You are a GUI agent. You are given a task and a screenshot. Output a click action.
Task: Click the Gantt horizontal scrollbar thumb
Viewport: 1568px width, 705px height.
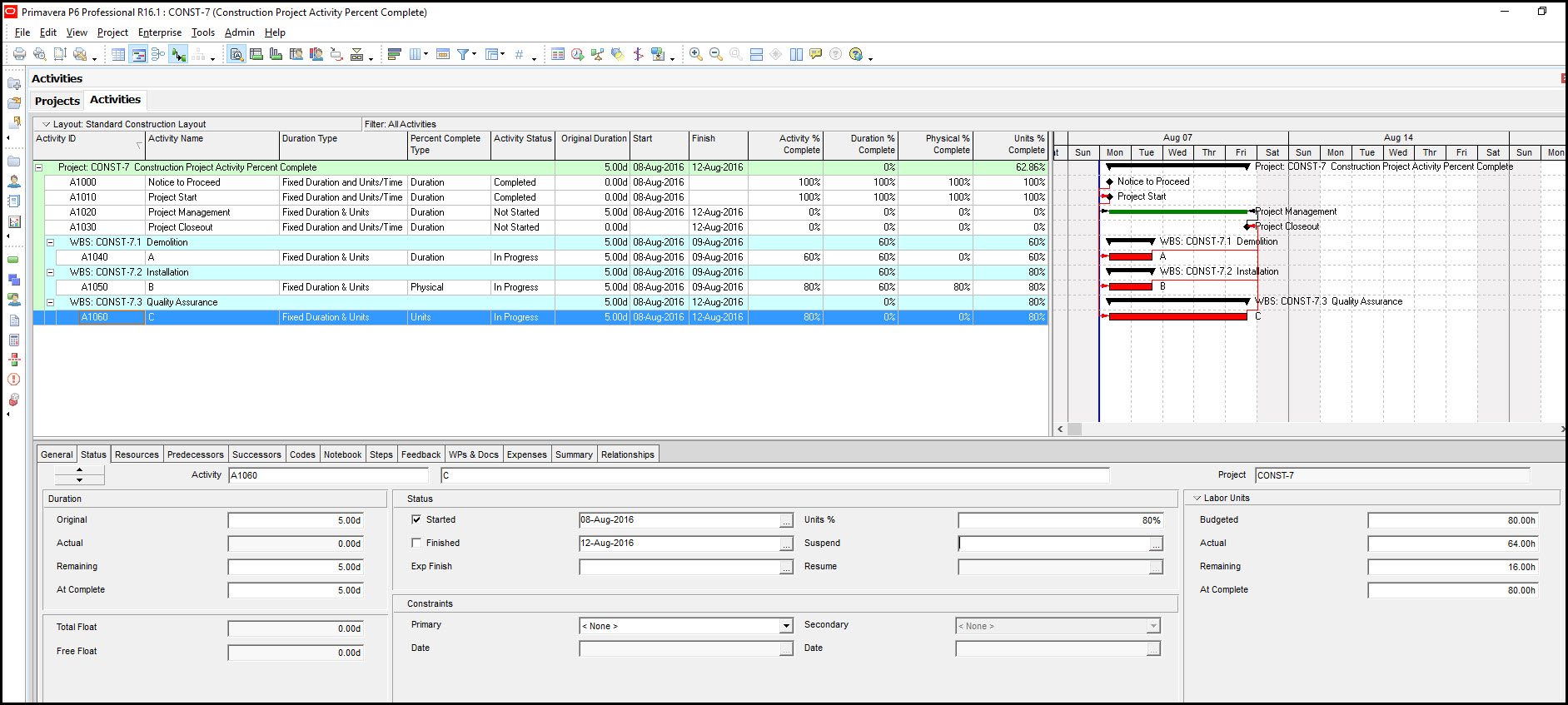(x=1075, y=429)
